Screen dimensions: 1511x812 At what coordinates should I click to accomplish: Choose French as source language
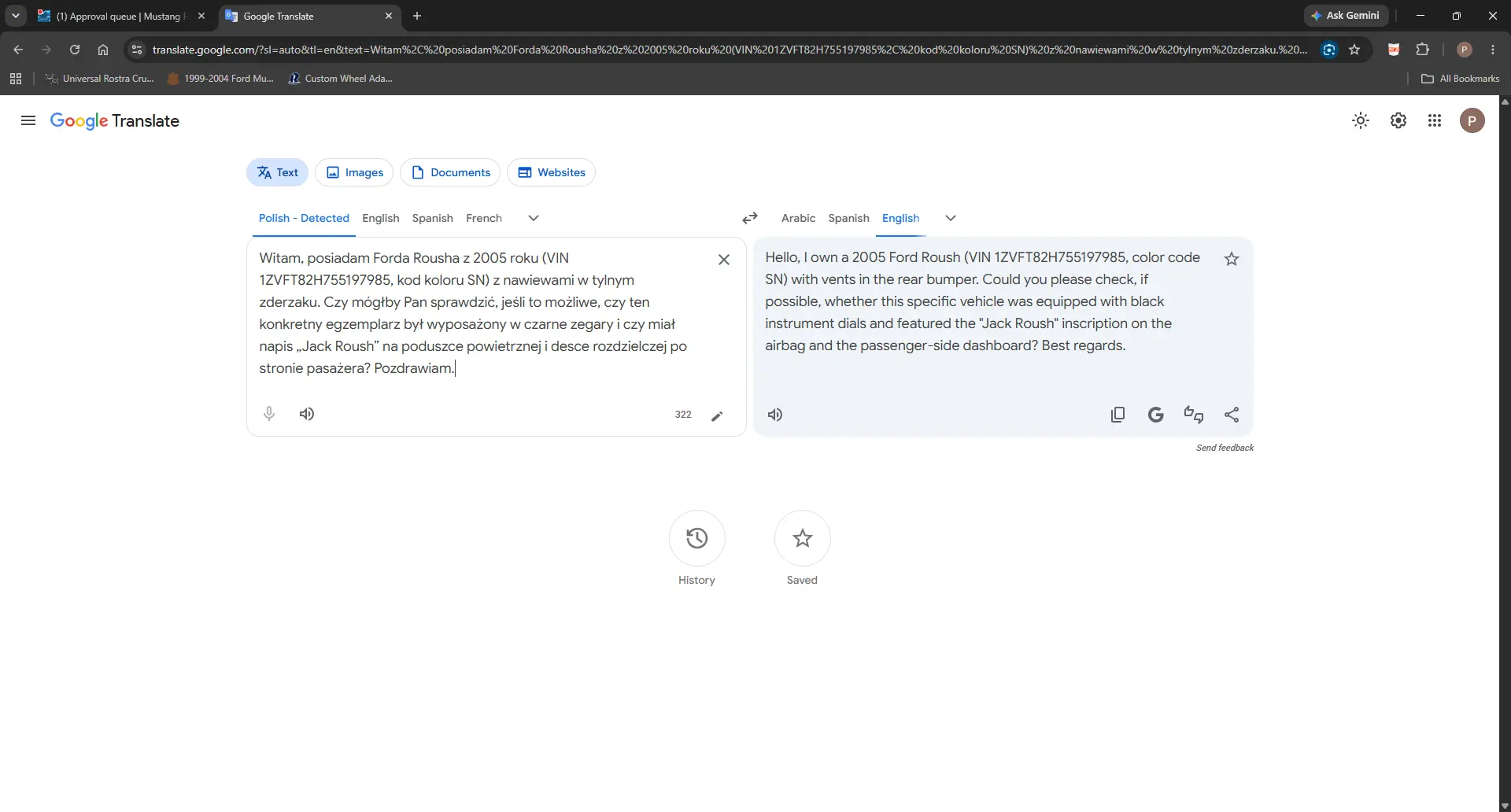point(484,218)
